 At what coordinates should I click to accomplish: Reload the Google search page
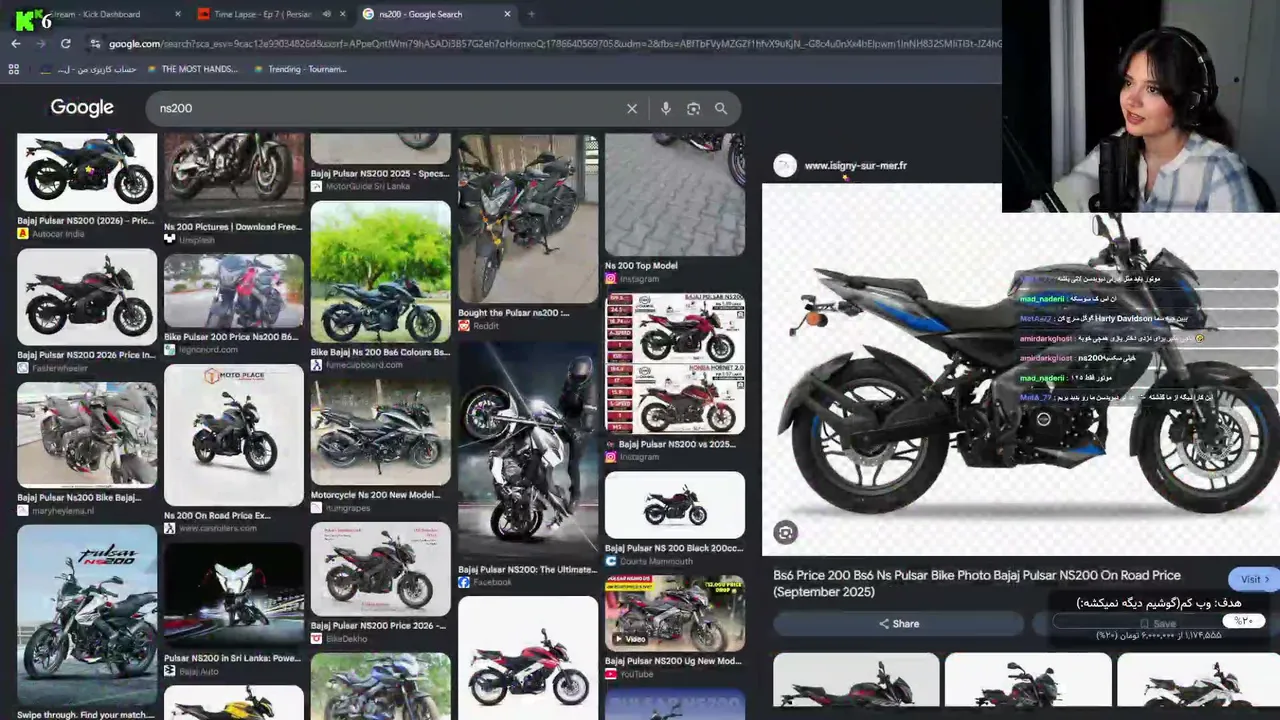[x=65, y=44]
